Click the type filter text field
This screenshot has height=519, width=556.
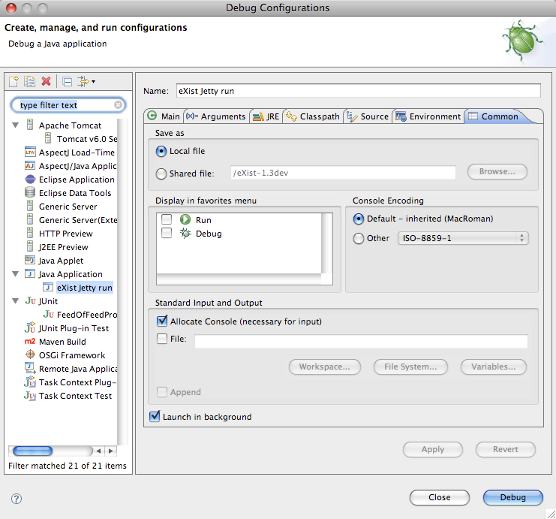pos(68,105)
